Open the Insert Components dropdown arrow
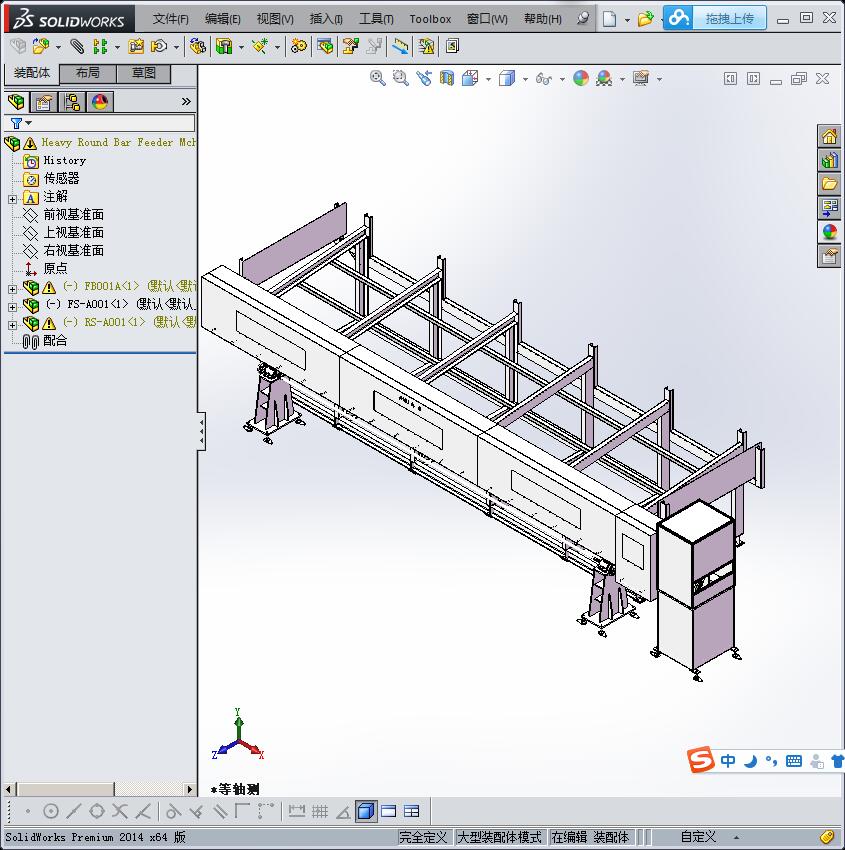The height and width of the screenshot is (850, 845). [x=58, y=48]
